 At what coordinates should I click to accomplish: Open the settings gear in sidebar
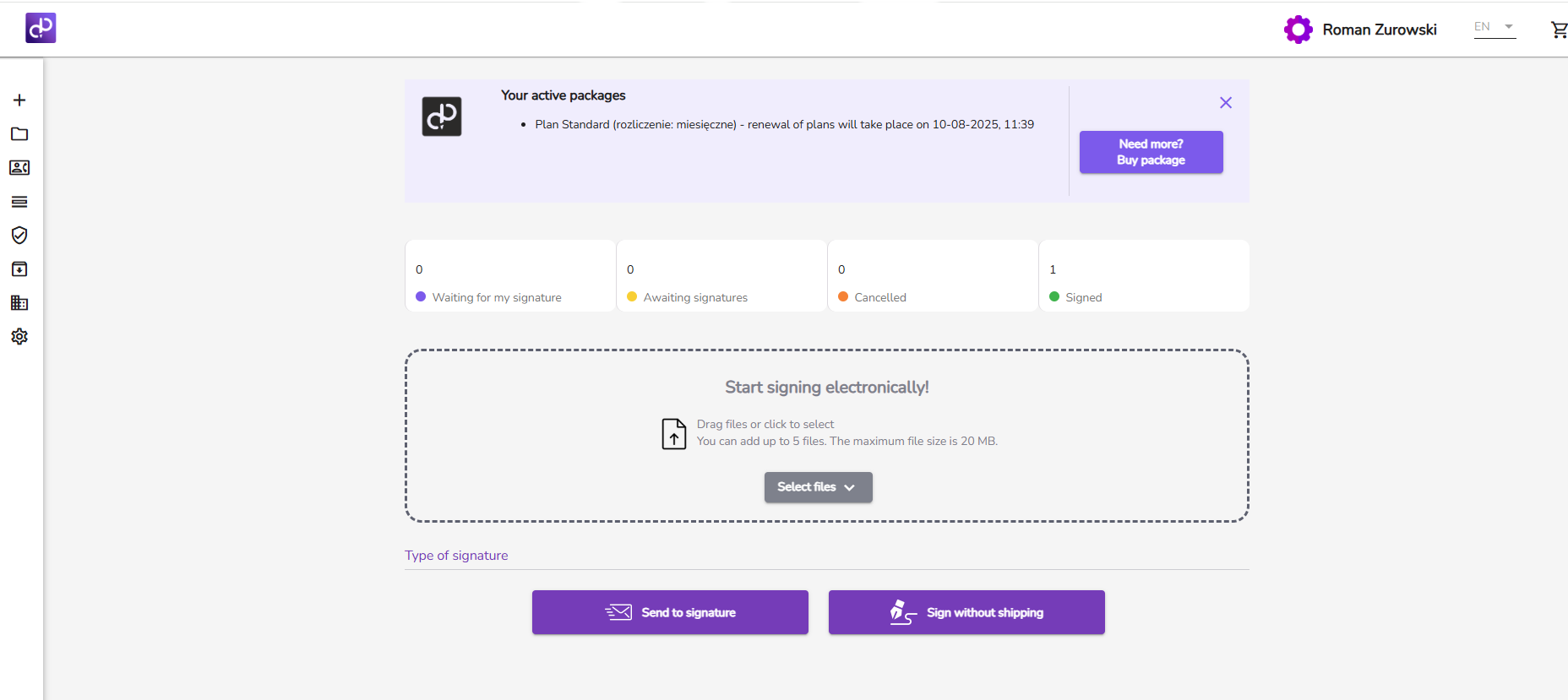click(x=19, y=337)
